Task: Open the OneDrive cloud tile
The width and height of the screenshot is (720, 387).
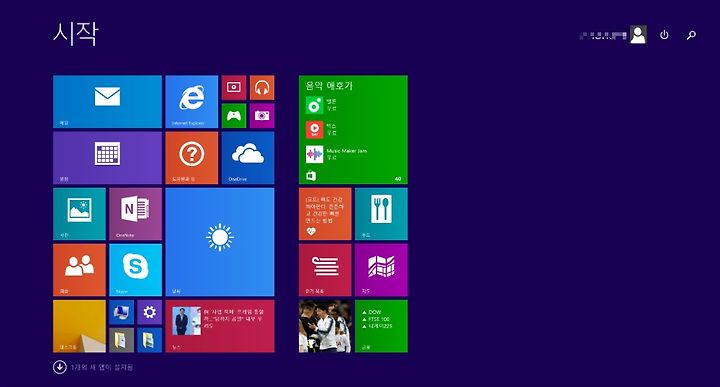Action: [248, 158]
